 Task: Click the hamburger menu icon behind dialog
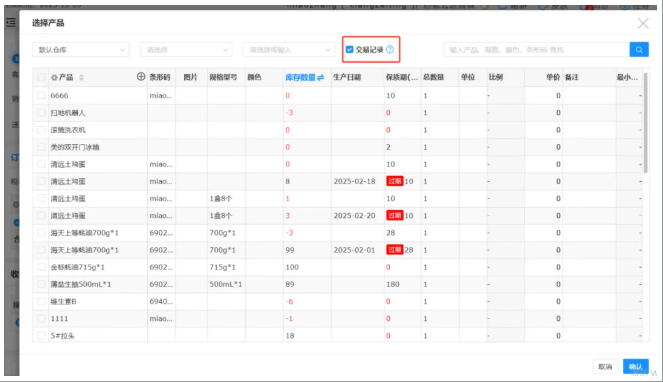pyautogui.click(x=11, y=22)
